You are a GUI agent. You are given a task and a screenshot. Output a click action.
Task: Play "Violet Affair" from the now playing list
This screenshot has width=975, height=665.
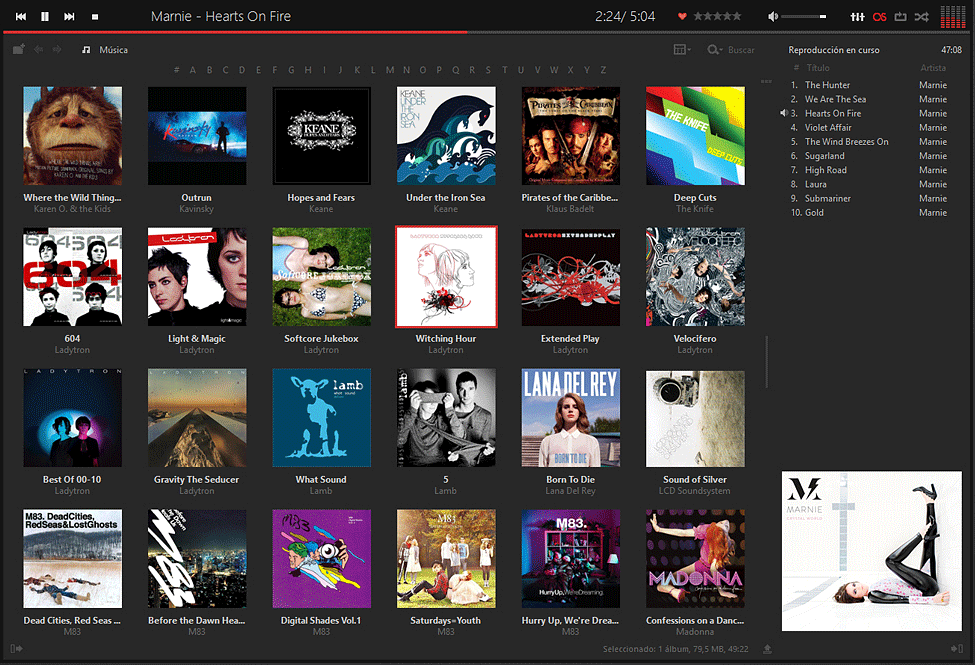828,128
